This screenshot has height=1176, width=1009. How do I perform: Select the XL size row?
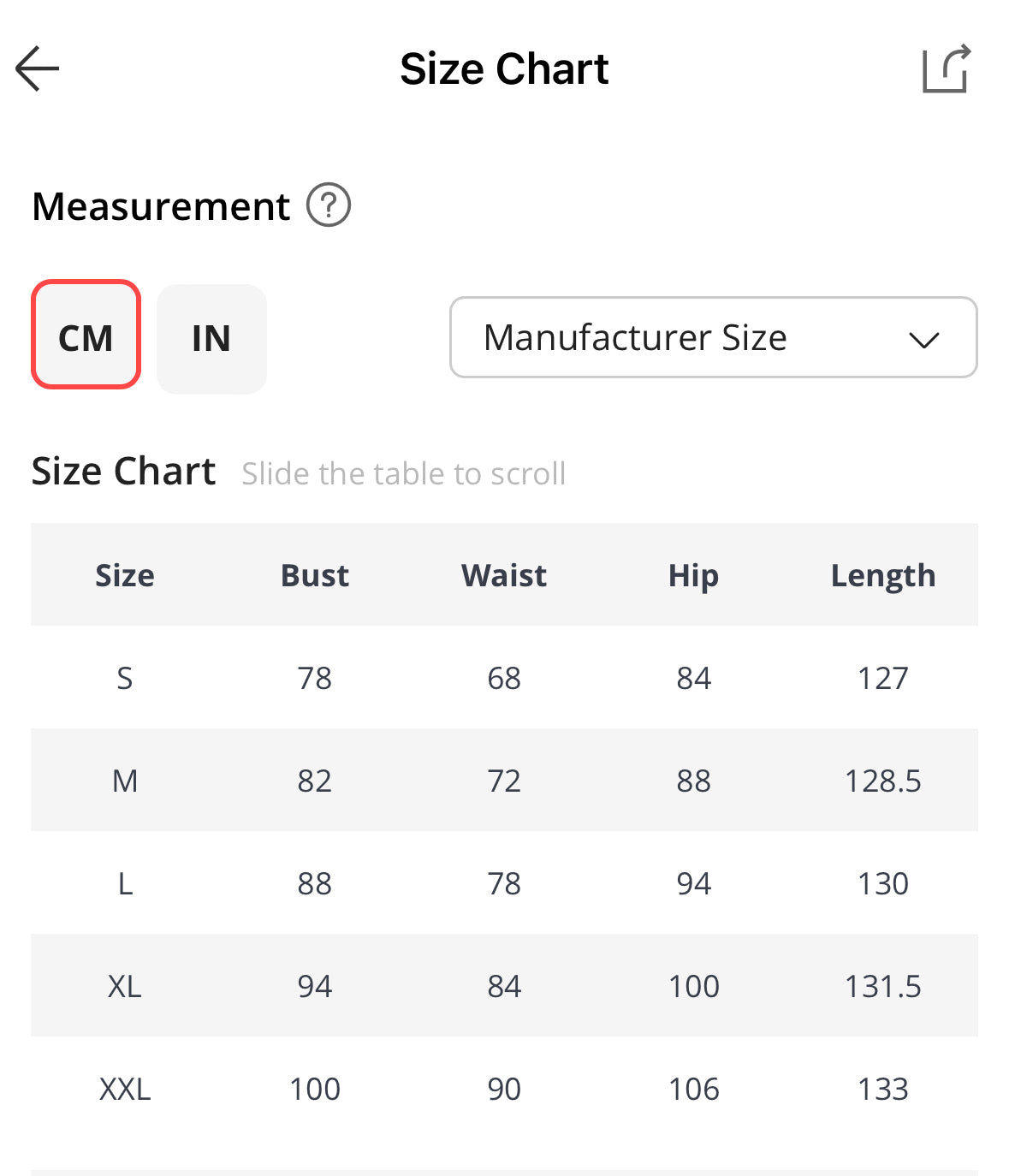coord(125,986)
